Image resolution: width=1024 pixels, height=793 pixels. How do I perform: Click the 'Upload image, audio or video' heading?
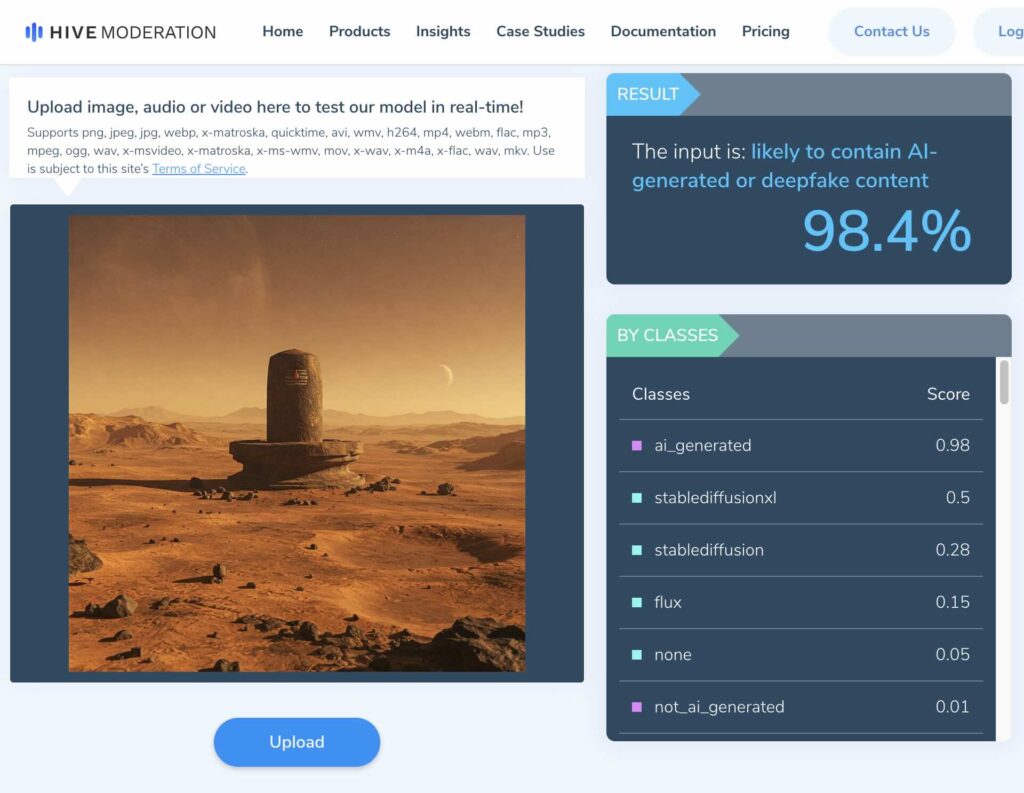tap(275, 107)
